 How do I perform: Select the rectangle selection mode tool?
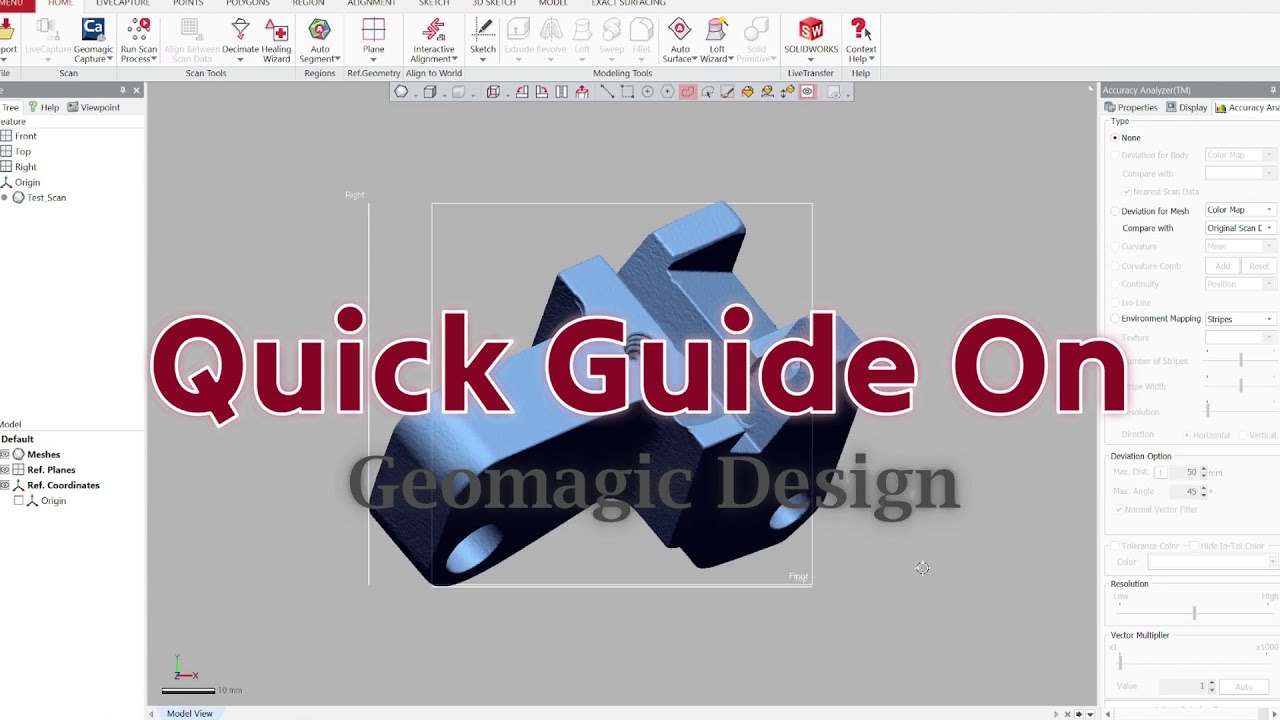tap(627, 92)
